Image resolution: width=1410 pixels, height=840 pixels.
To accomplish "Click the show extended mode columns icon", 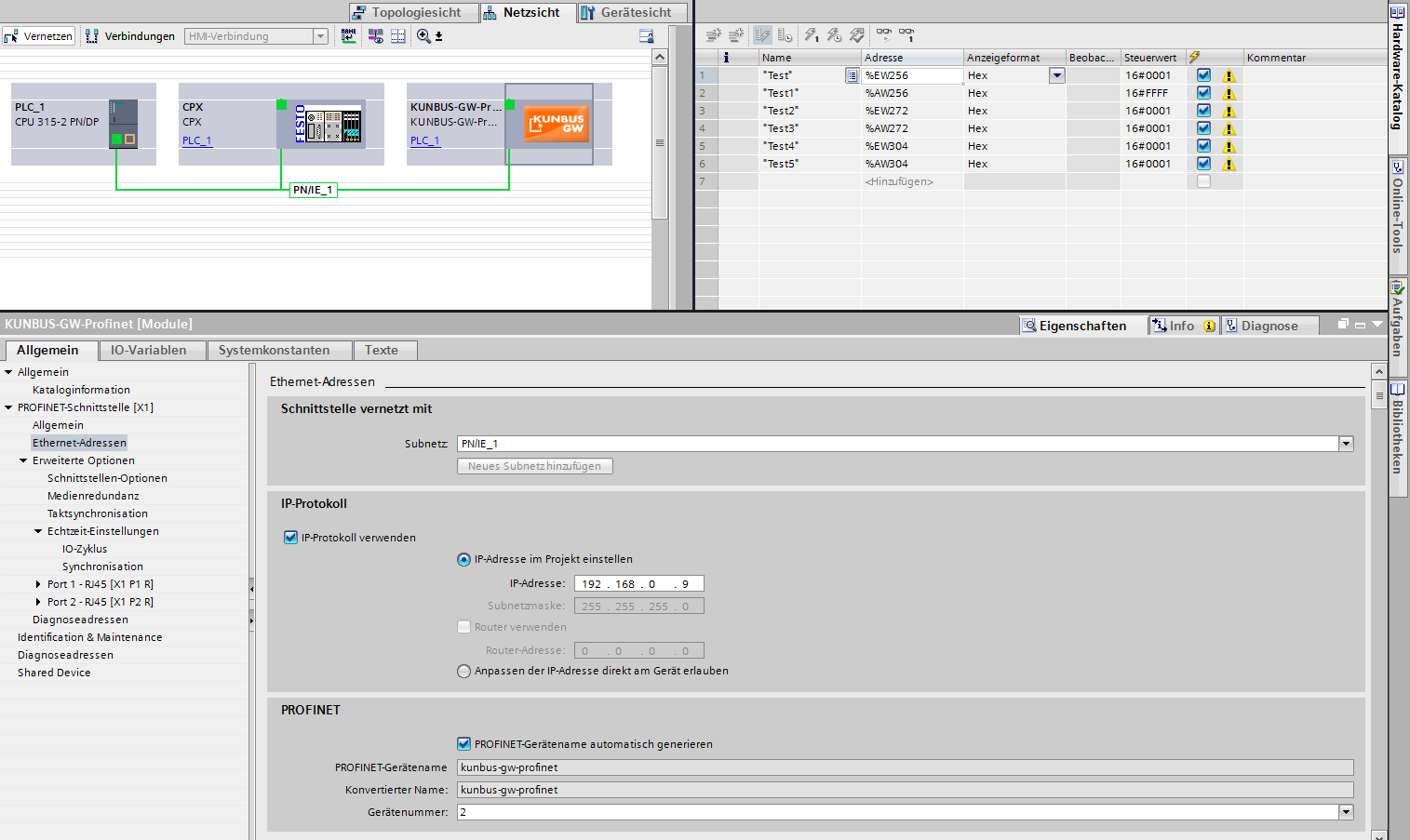I will (x=786, y=35).
